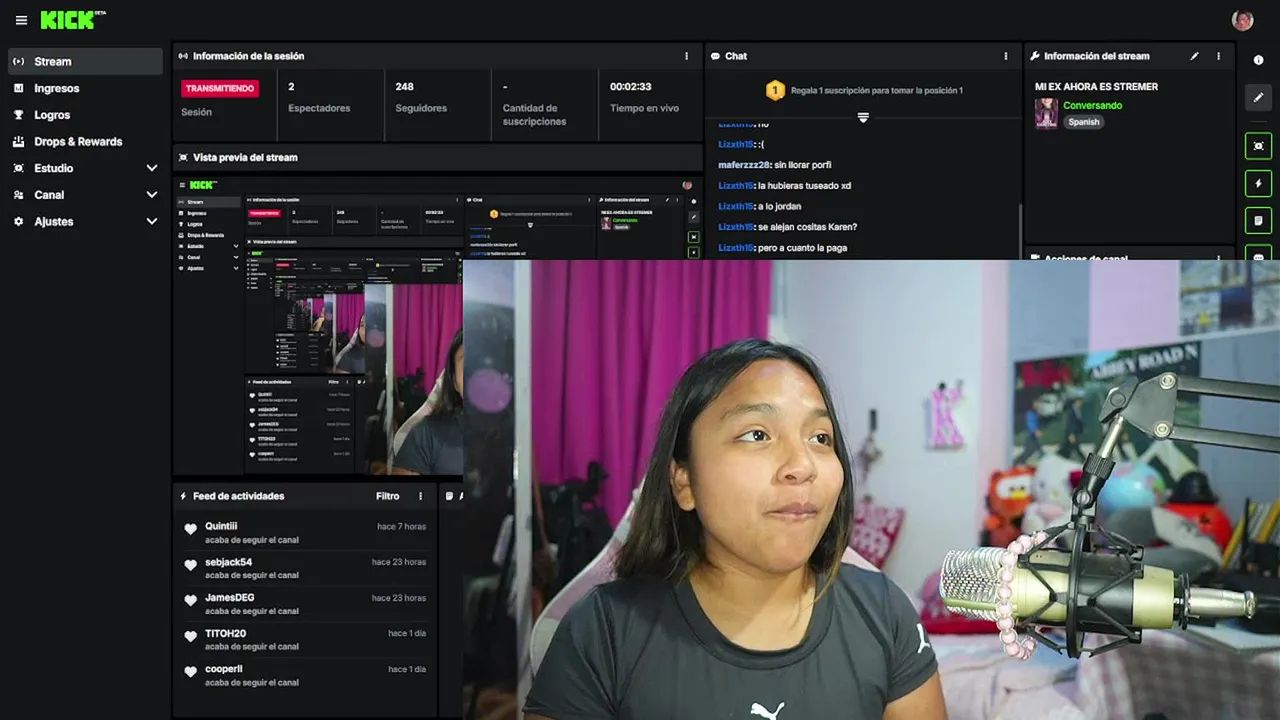Click the TITOH20 follower entry
The width and height of the screenshot is (1280, 720).
pyautogui.click(x=306, y=639)
